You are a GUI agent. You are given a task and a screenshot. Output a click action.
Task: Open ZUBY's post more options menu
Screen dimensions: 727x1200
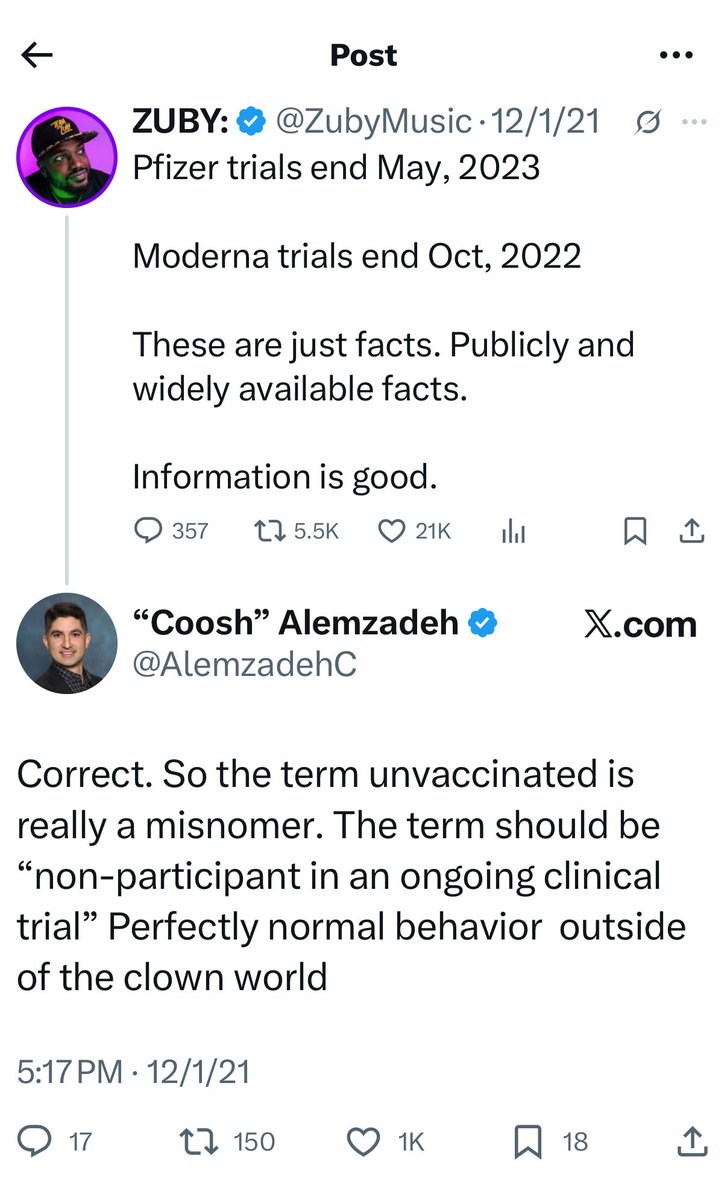click(x=692, y=122)
